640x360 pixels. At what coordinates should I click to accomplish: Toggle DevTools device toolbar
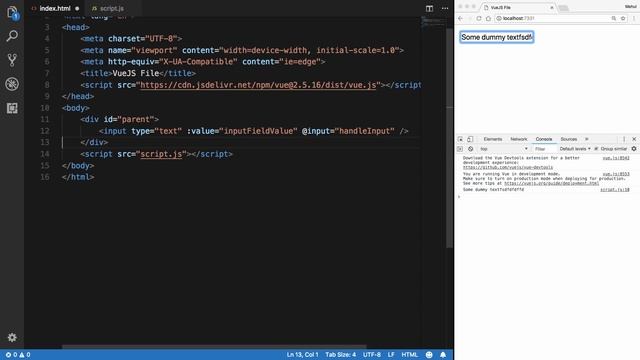point(470,139)
